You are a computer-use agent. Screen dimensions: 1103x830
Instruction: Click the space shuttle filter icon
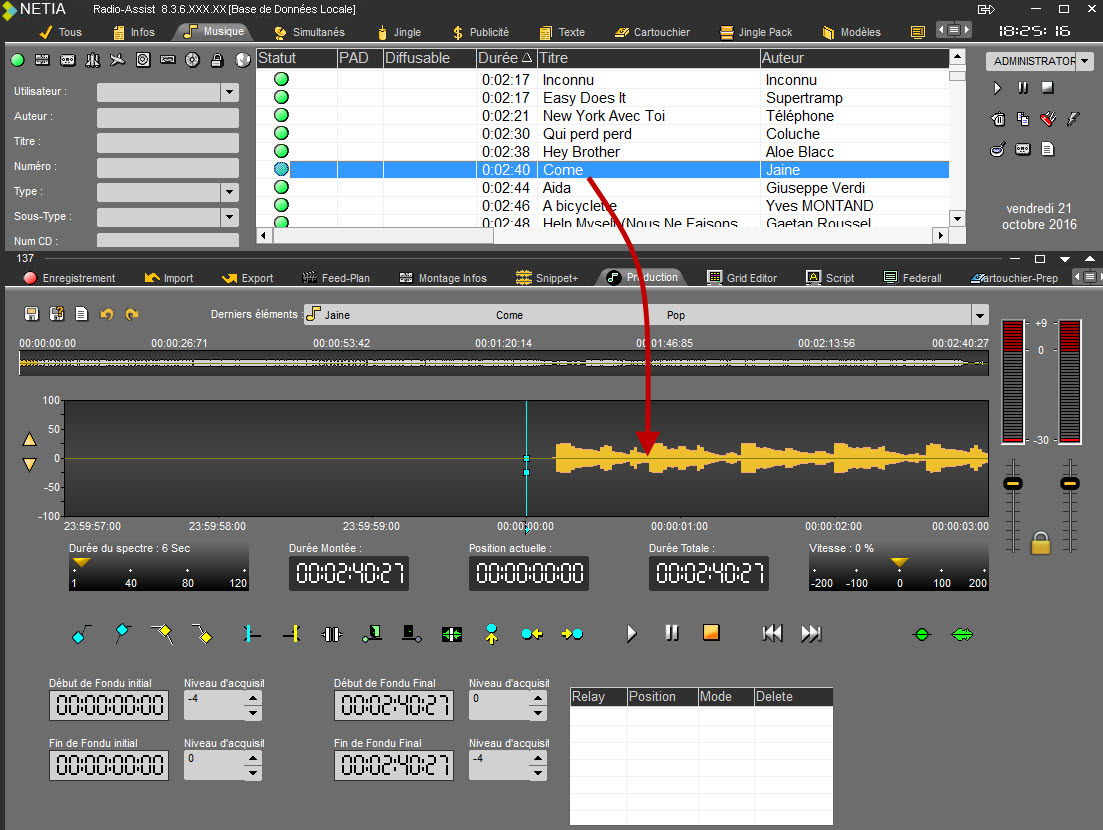click(93, 60)
